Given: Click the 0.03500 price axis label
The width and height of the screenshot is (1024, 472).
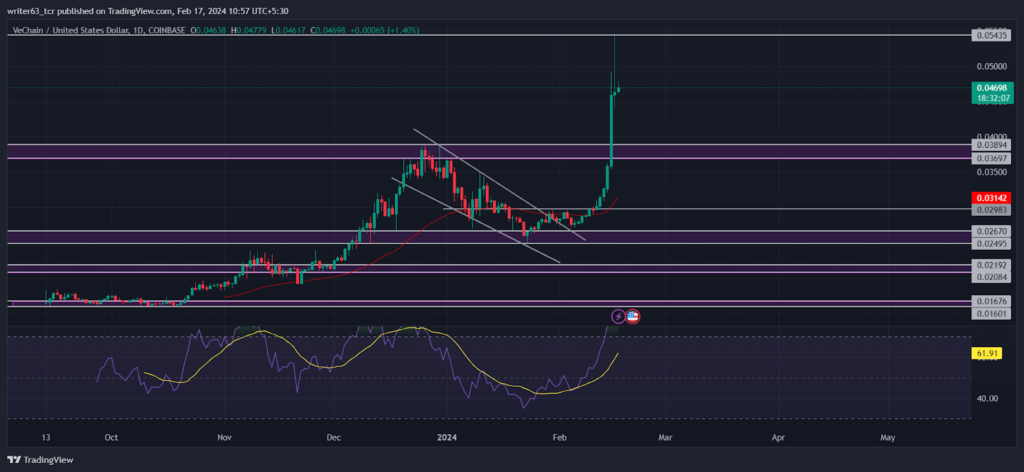Looking at the screenshot, I should [x=991, y=172].
